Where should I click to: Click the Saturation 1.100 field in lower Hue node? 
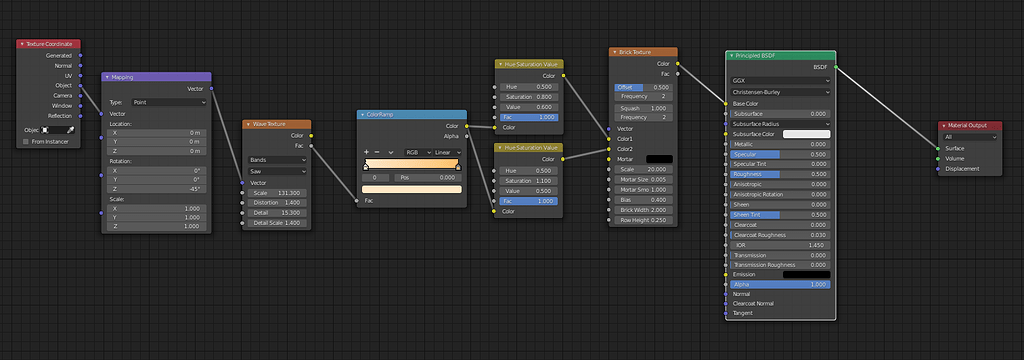click(x=529, y=181)
